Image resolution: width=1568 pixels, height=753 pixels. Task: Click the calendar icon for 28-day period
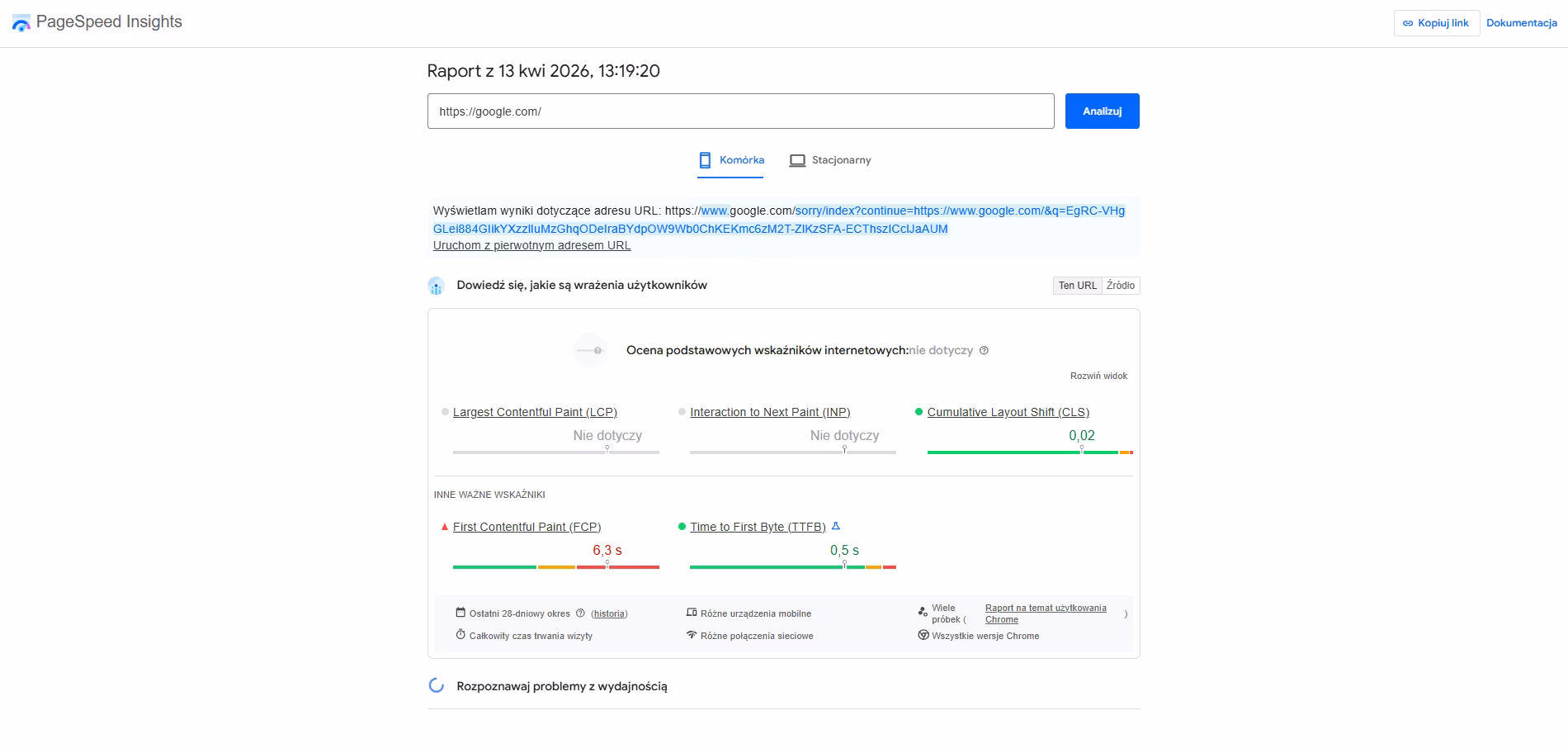point(460,613)
